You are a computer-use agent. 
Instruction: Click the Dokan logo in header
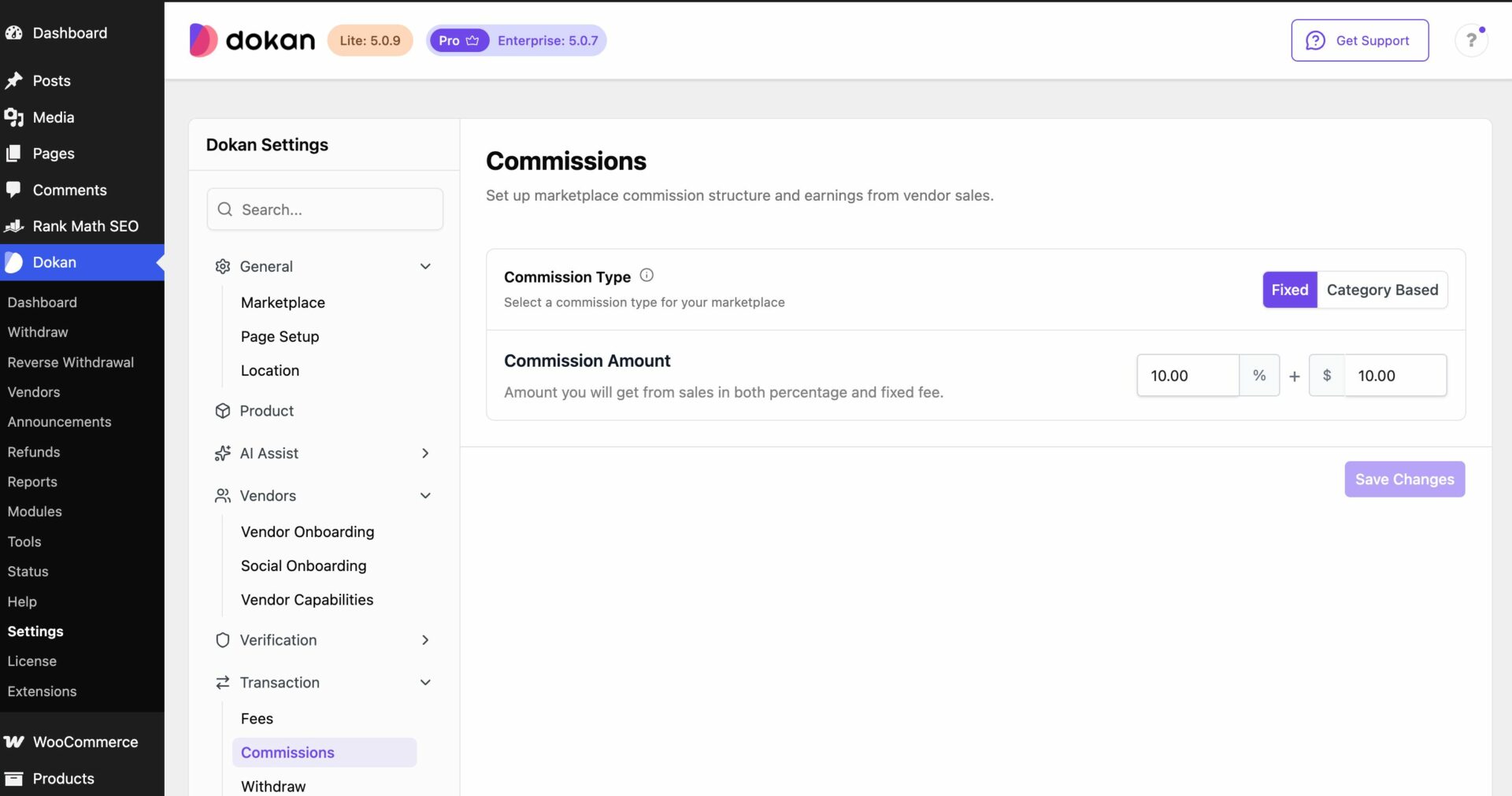[x=252, y=40]
